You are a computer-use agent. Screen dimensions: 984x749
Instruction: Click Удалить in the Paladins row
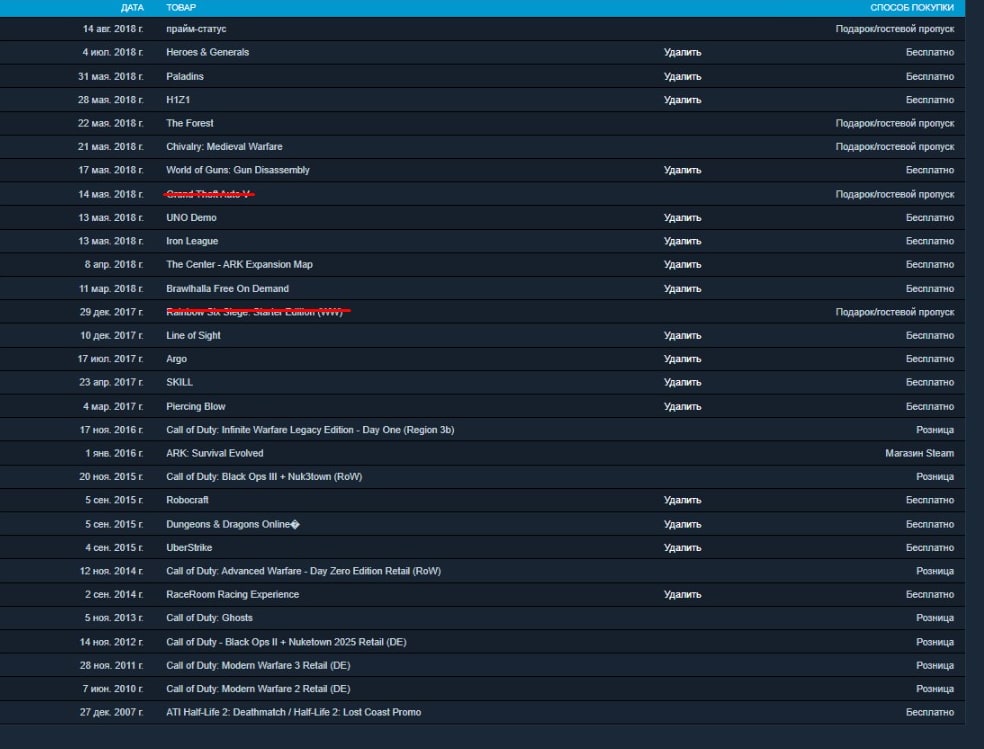point(682,77)
